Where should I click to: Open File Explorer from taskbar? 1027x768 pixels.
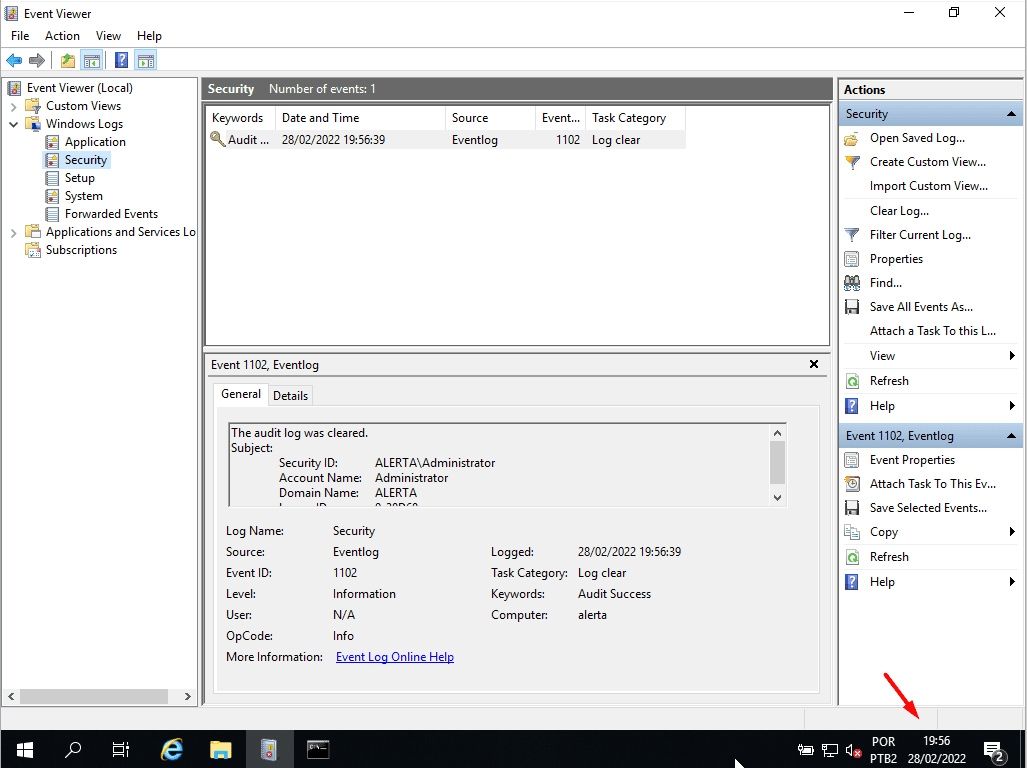[x=221, y=749]
